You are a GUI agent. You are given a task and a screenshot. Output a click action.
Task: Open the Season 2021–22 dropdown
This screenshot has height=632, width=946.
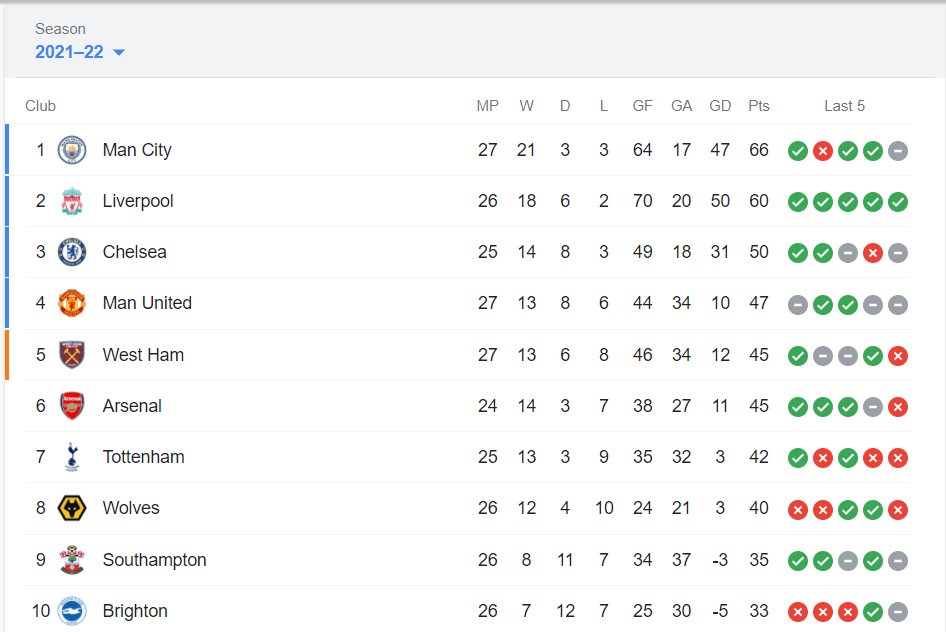click(70, 52)
